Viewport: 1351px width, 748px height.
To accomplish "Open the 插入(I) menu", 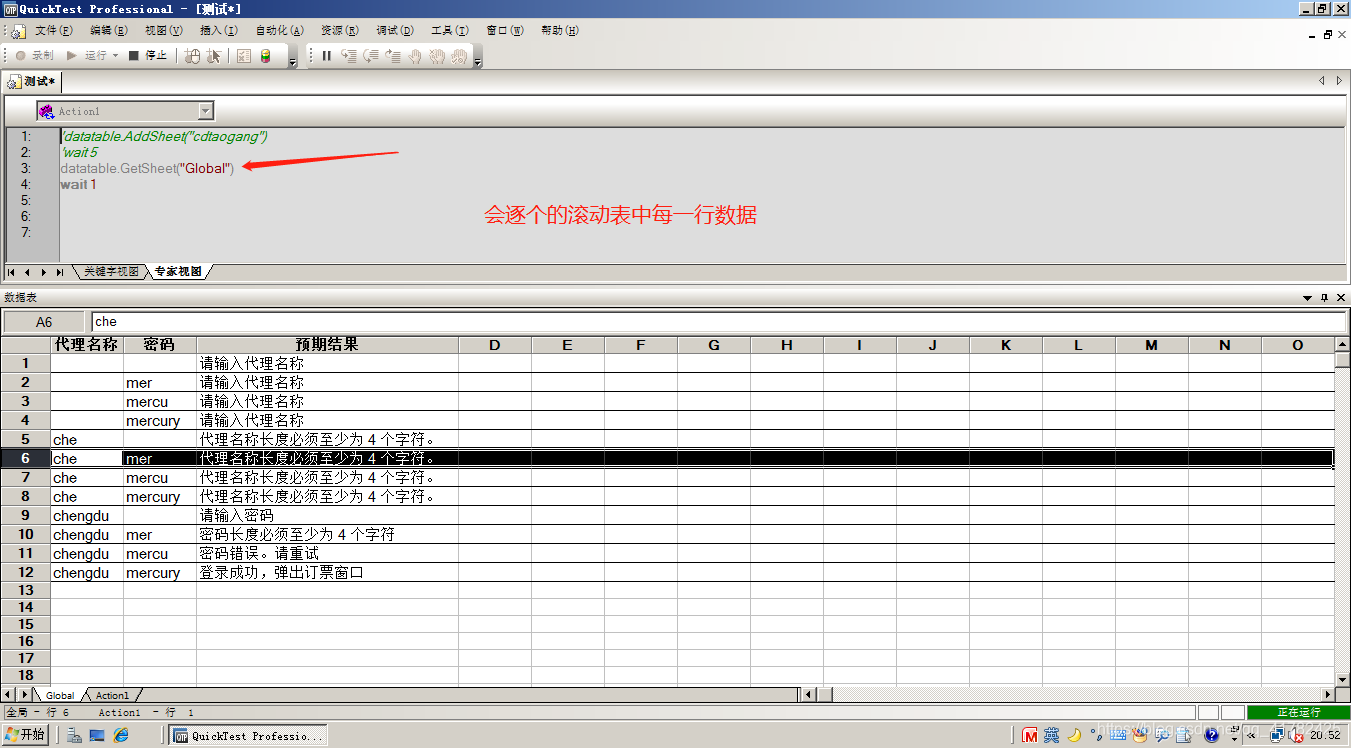I will [218, 31].
